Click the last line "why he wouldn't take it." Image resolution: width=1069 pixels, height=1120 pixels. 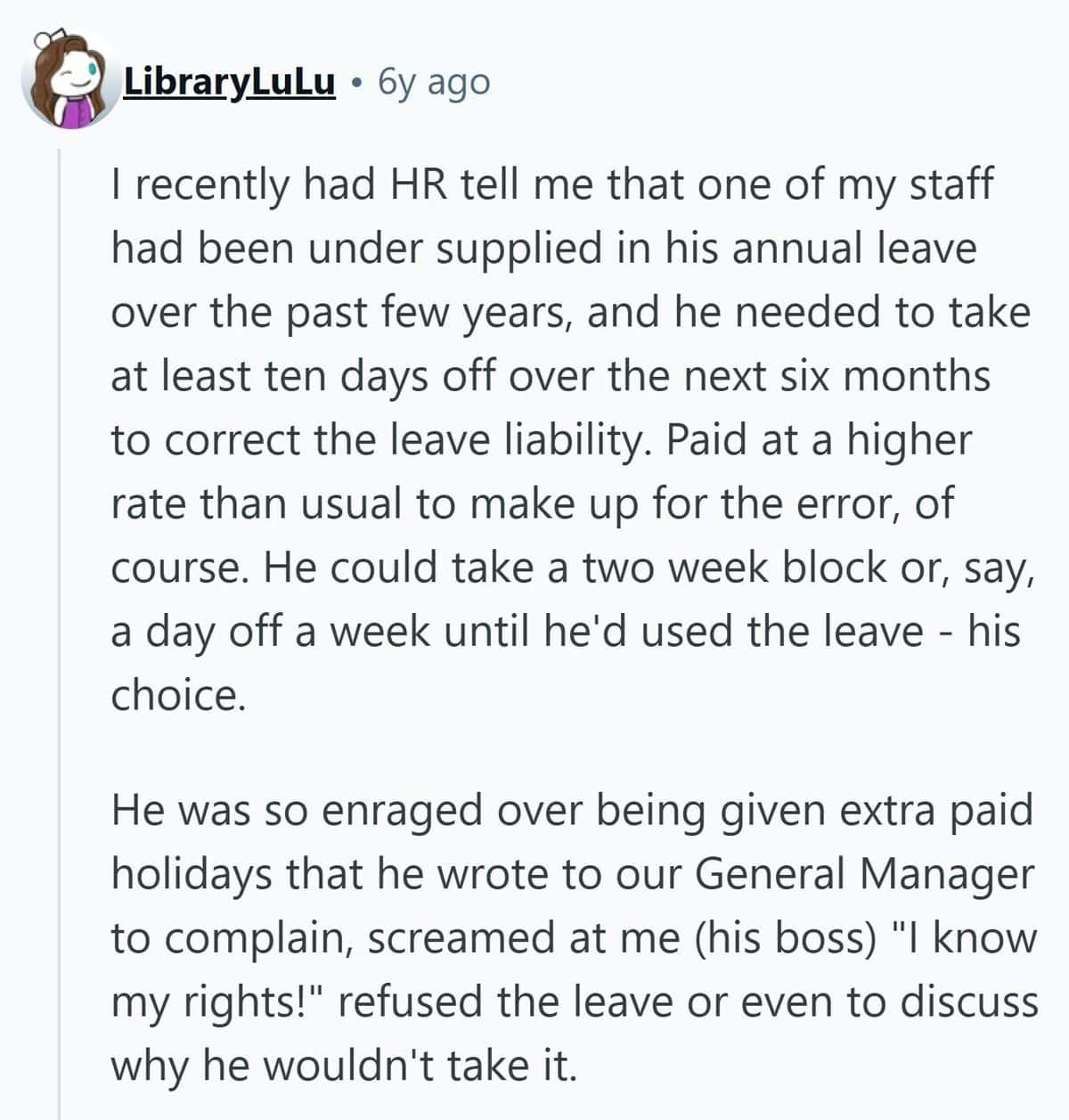344,1066
